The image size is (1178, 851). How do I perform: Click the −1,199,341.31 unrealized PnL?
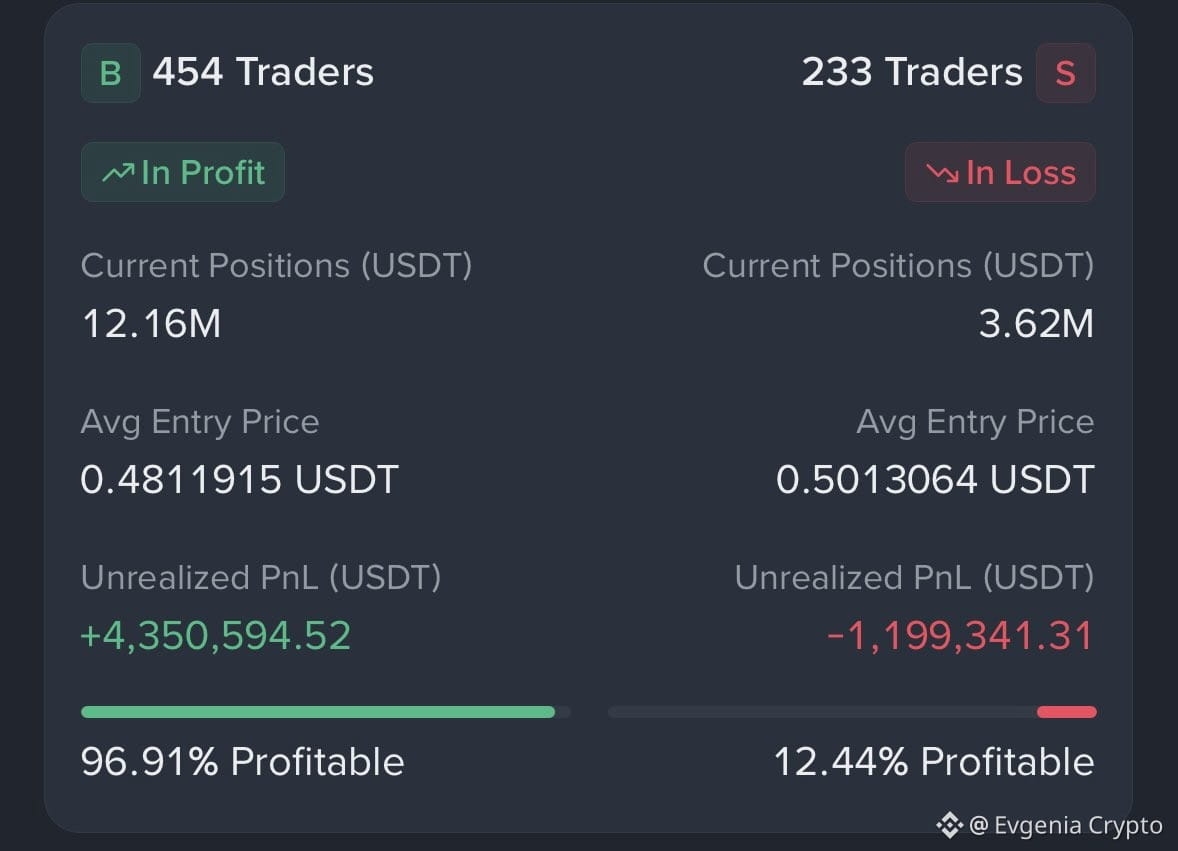[x=960, y=635]
